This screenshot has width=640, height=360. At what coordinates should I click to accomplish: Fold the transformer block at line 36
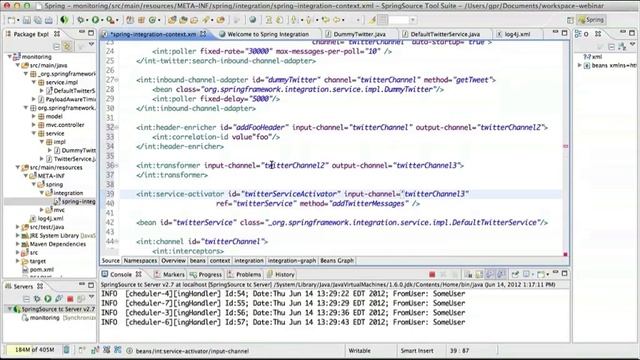(x=117, y=165)
